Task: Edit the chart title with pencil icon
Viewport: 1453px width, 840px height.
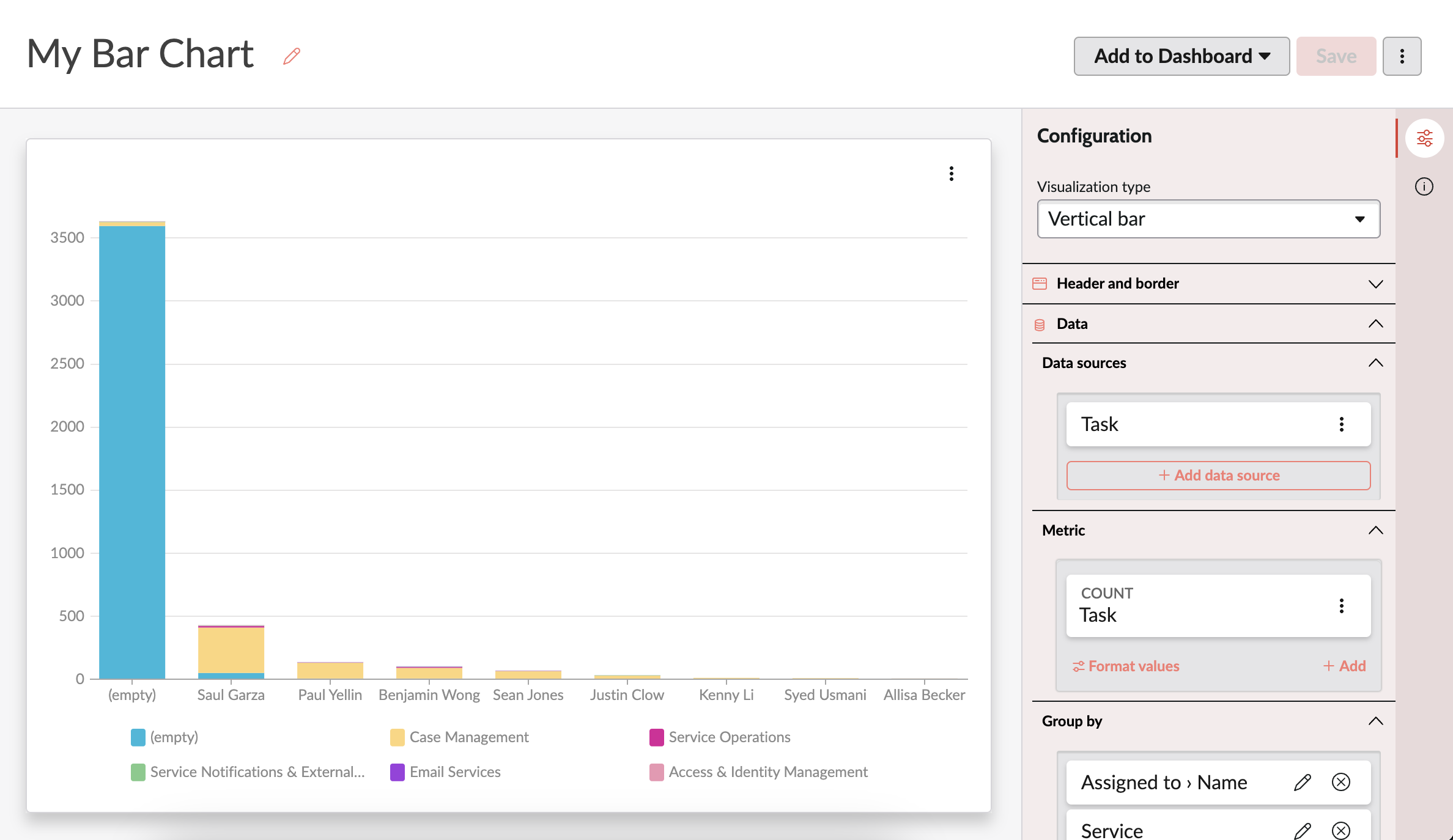Action: coord(291,56)
